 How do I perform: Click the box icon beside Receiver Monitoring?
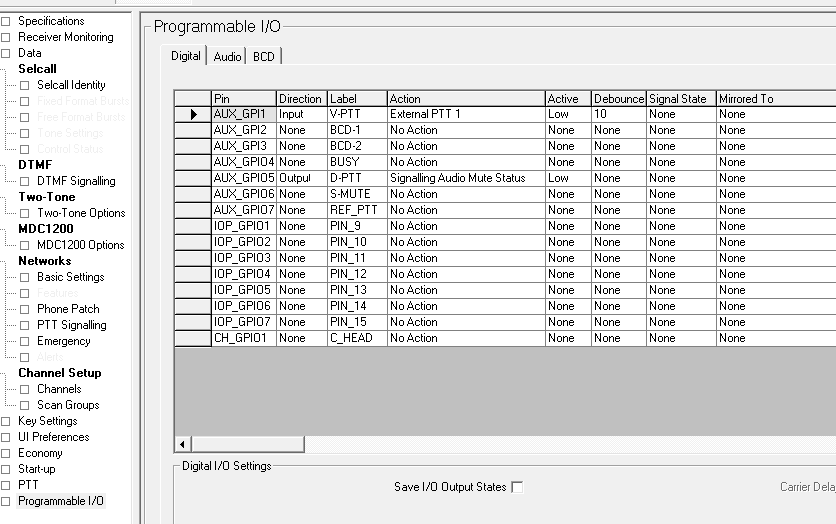pyautogui.click(x=6, y=37)
